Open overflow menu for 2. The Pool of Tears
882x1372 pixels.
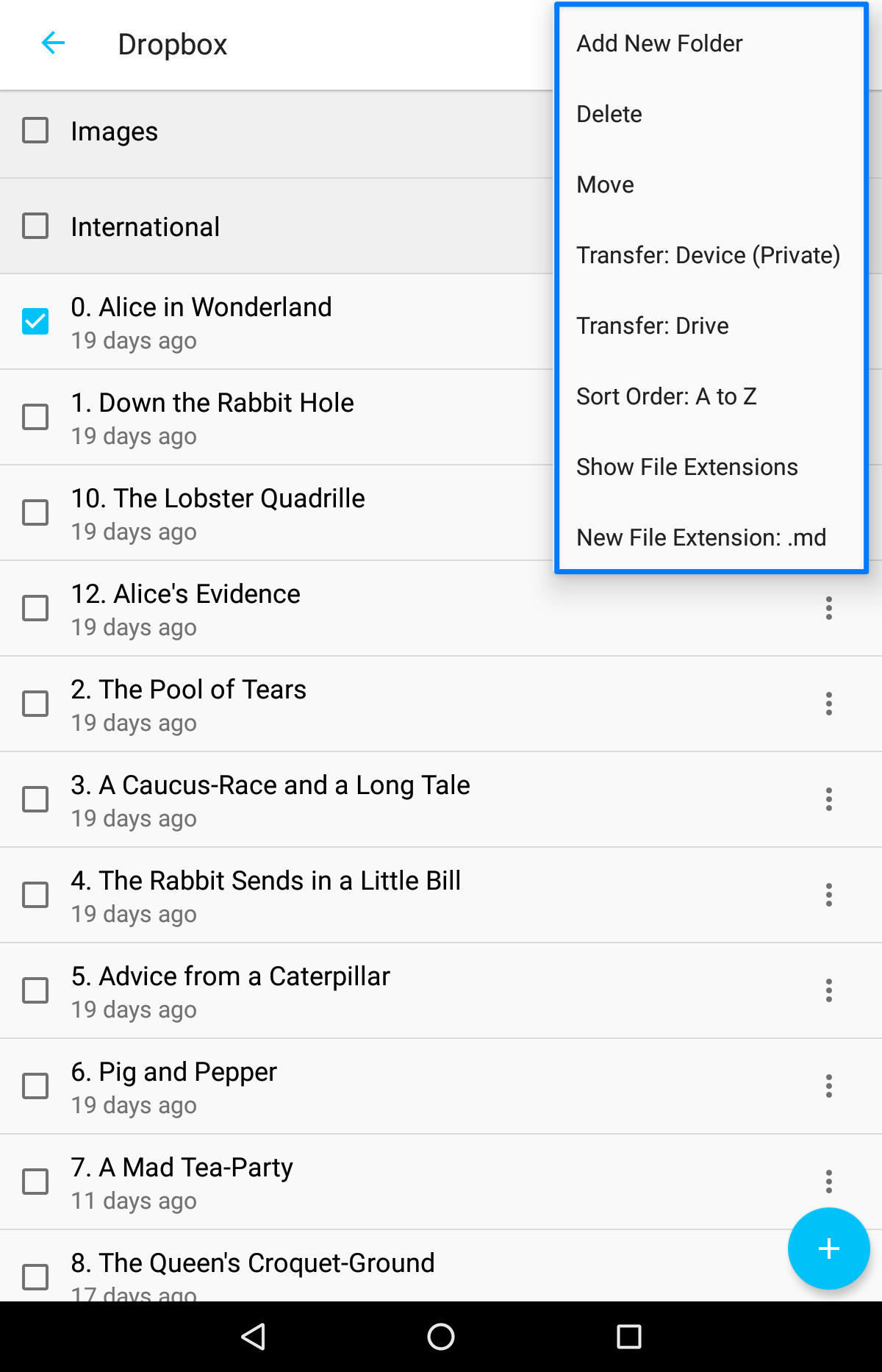click(828, 704)
